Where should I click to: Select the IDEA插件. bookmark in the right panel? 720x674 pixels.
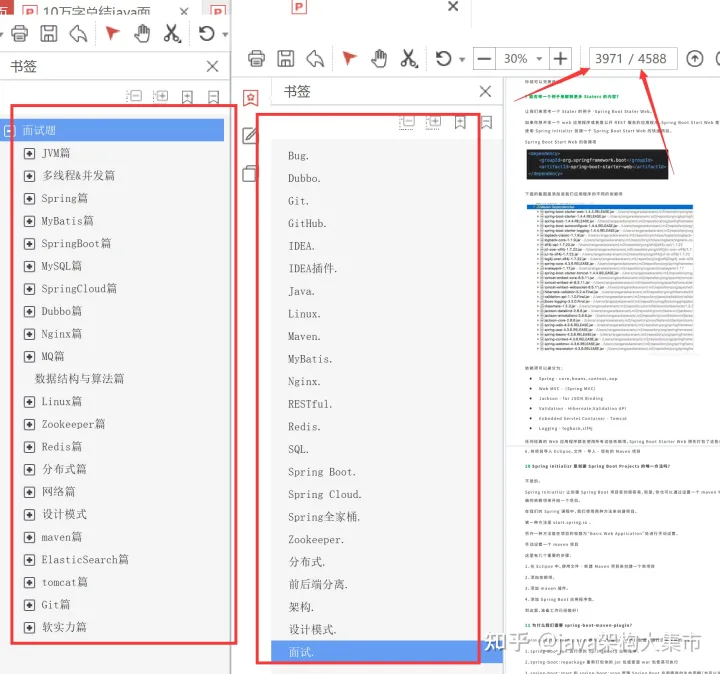tap(313, 269)
